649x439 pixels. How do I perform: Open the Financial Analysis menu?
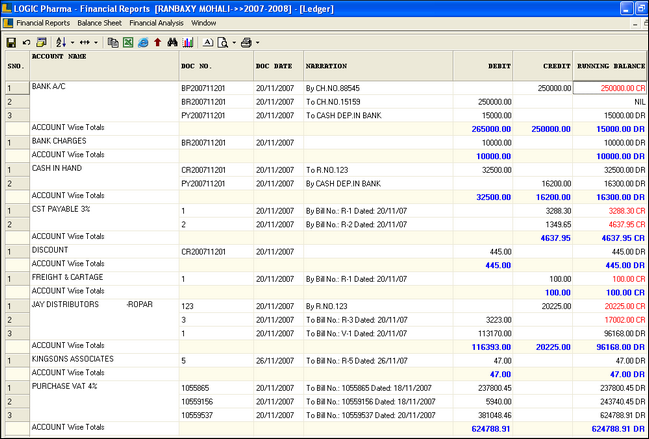[156, 23]
